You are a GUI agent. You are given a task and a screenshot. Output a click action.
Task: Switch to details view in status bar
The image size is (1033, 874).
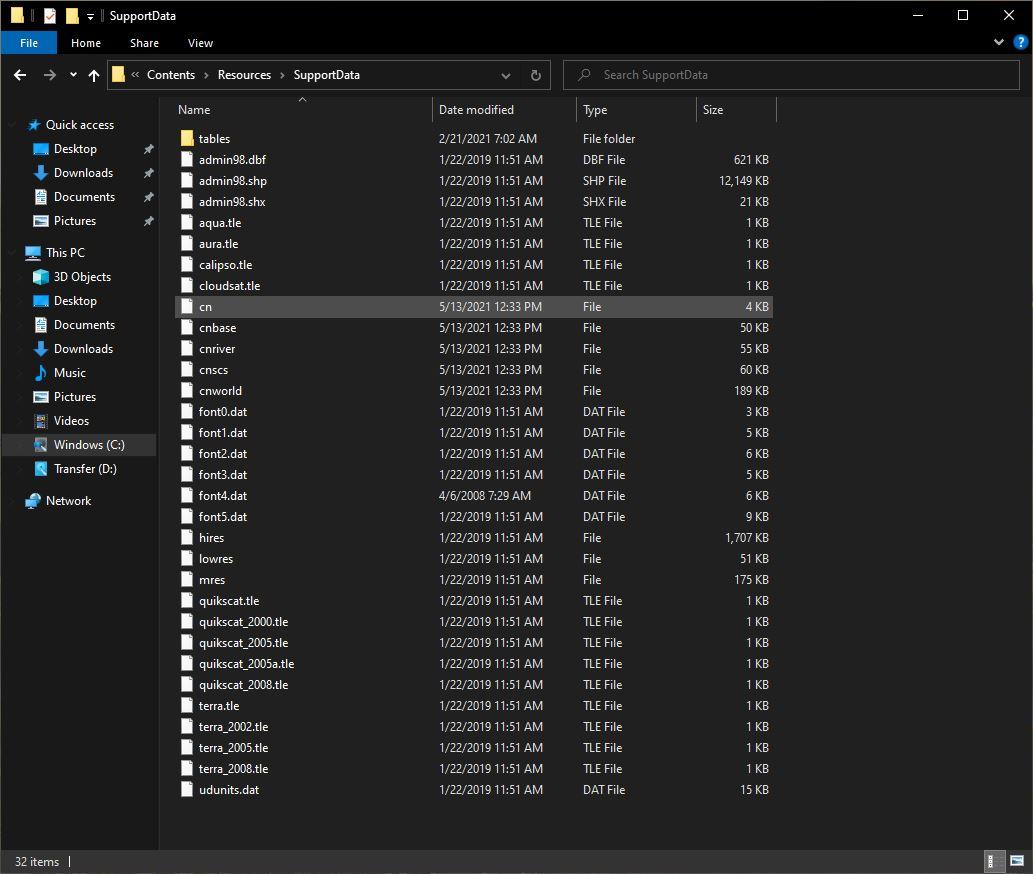click(x=995, y=861)
